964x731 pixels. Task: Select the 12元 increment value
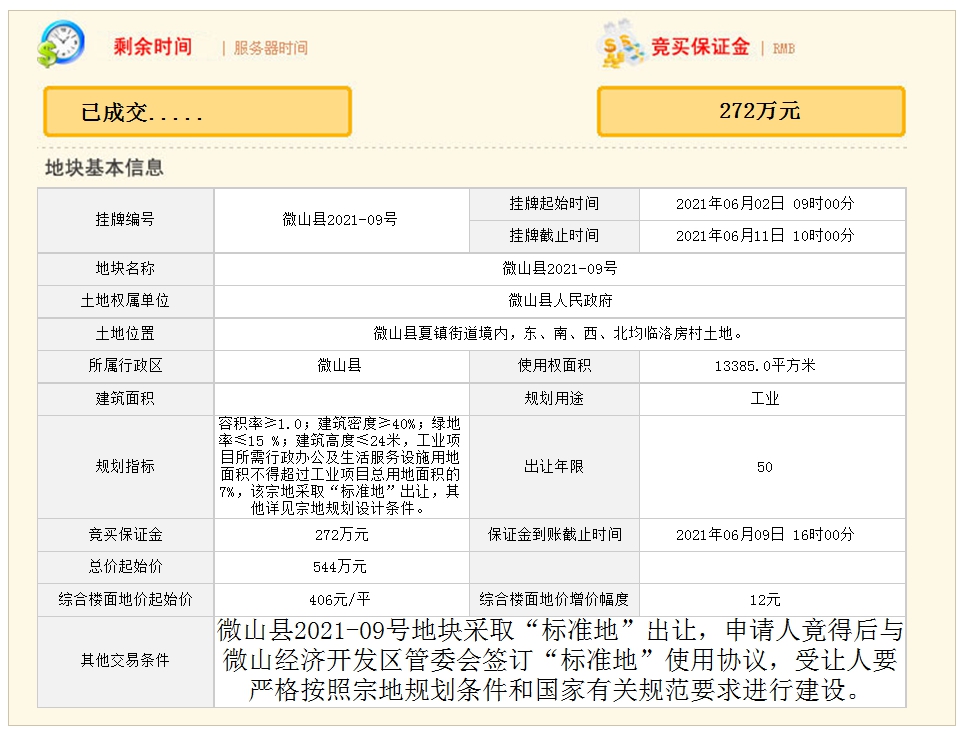coord(765,599)
